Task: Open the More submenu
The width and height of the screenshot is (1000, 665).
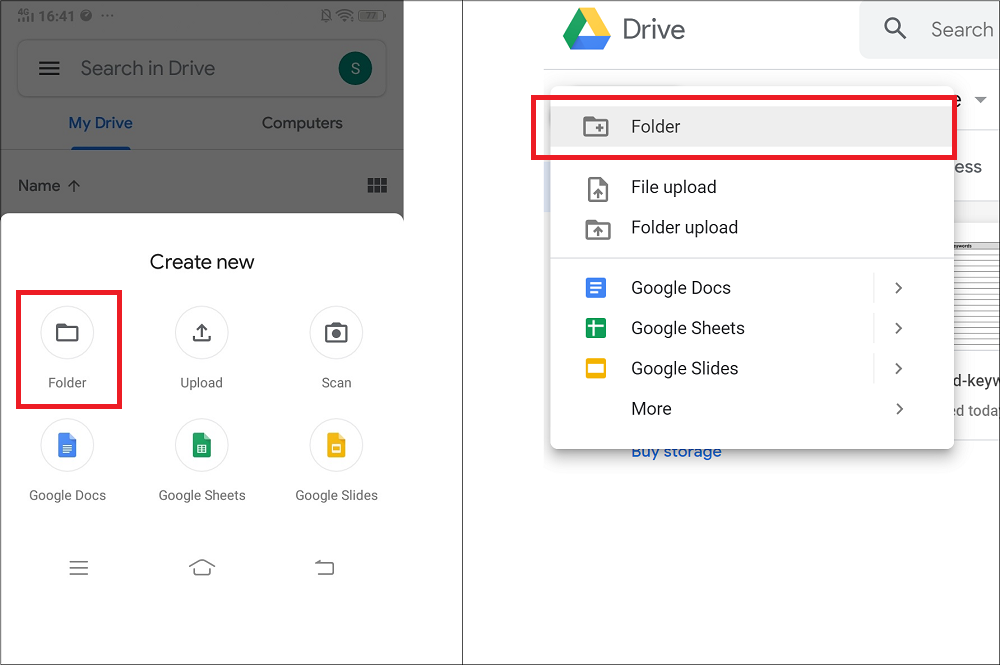Action: (x=752, y=409)
